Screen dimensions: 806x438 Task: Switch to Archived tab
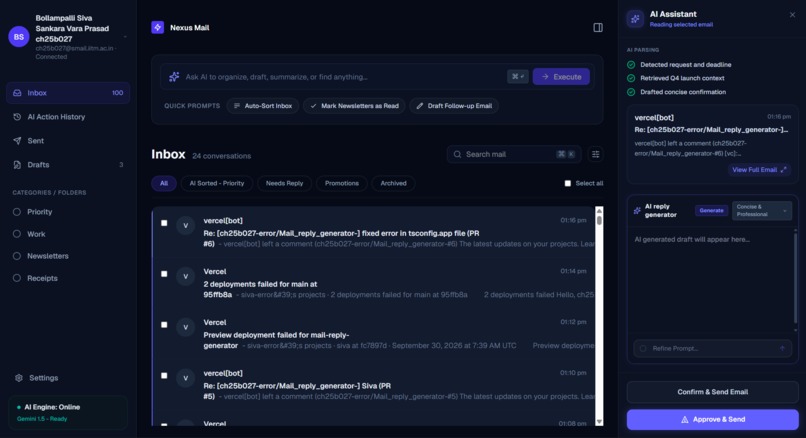(393, 183)
